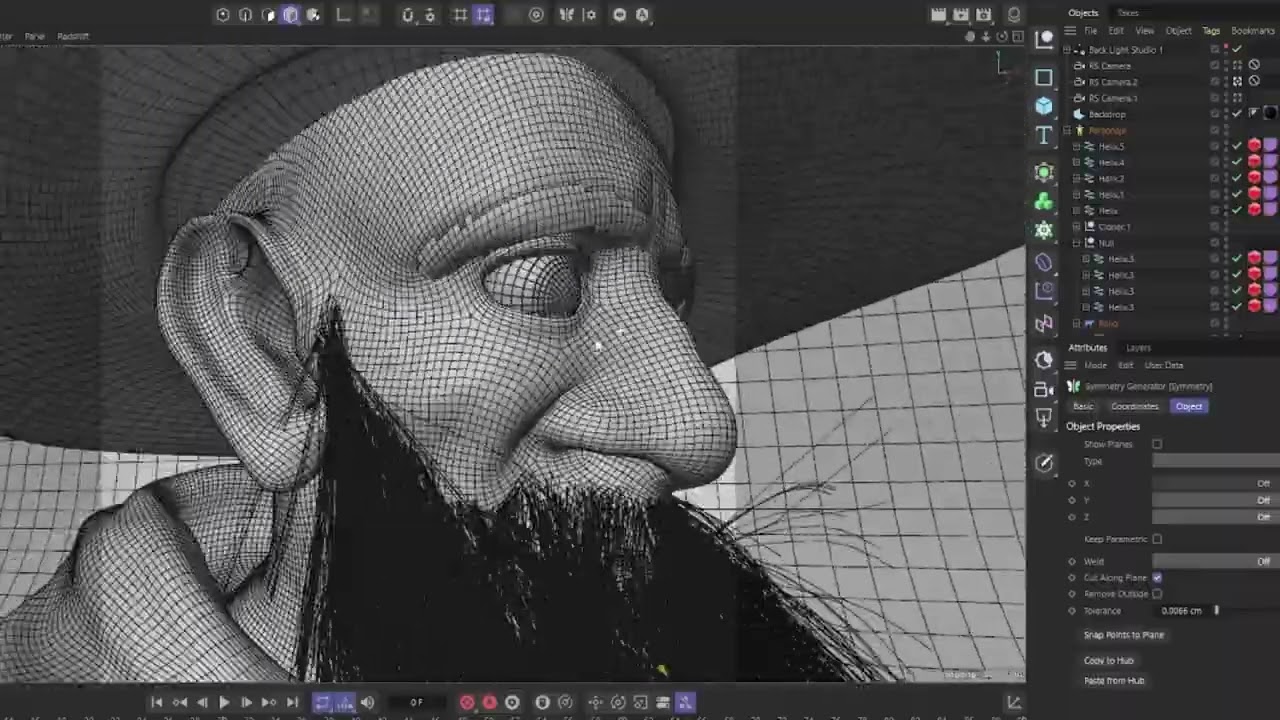Viewport: 1280px width, 720px height.
Task: Open the Bookmarks menu in Objects manager
Action: coord(1253,31)
